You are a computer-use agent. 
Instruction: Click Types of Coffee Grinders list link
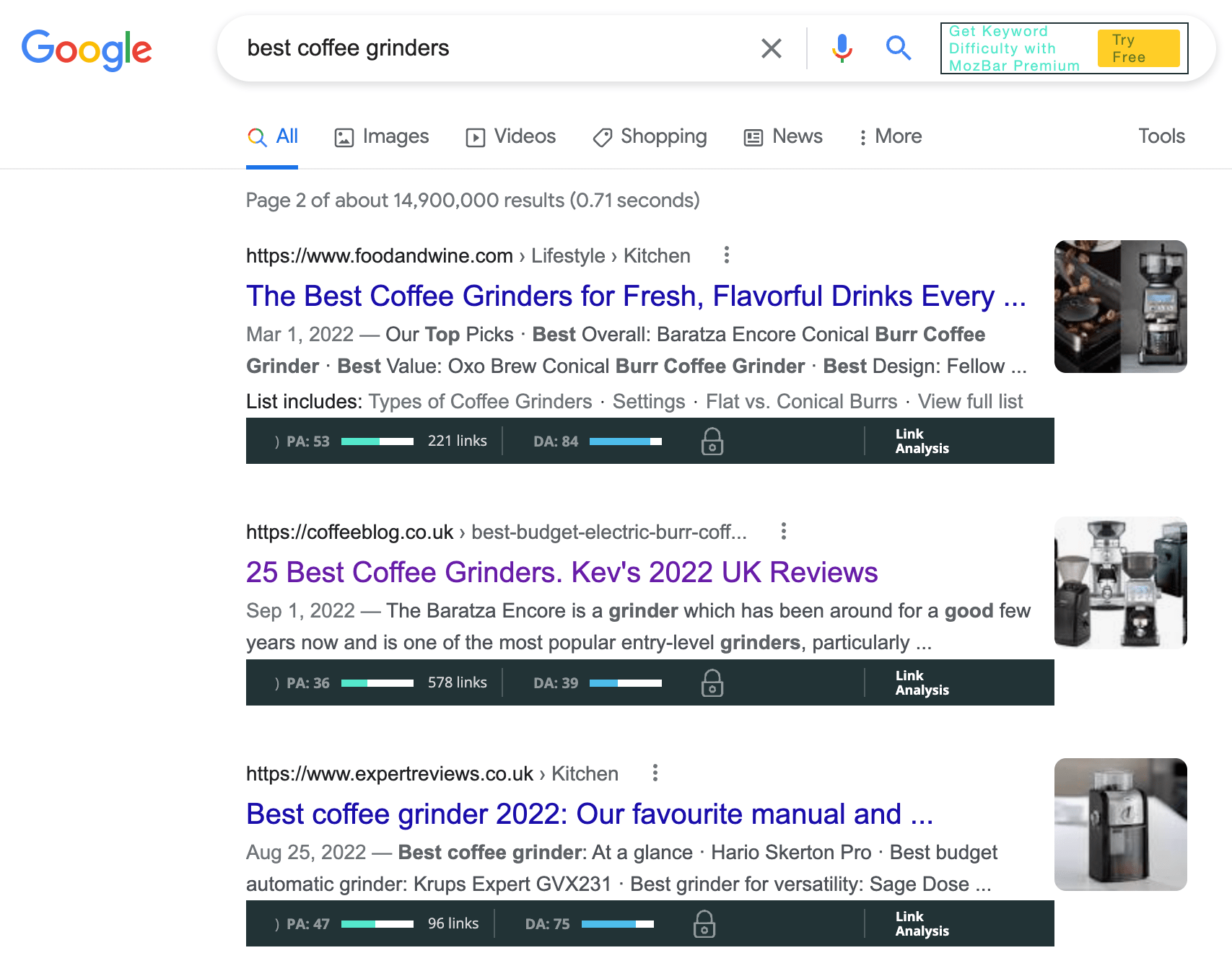[x=480, y=401]
